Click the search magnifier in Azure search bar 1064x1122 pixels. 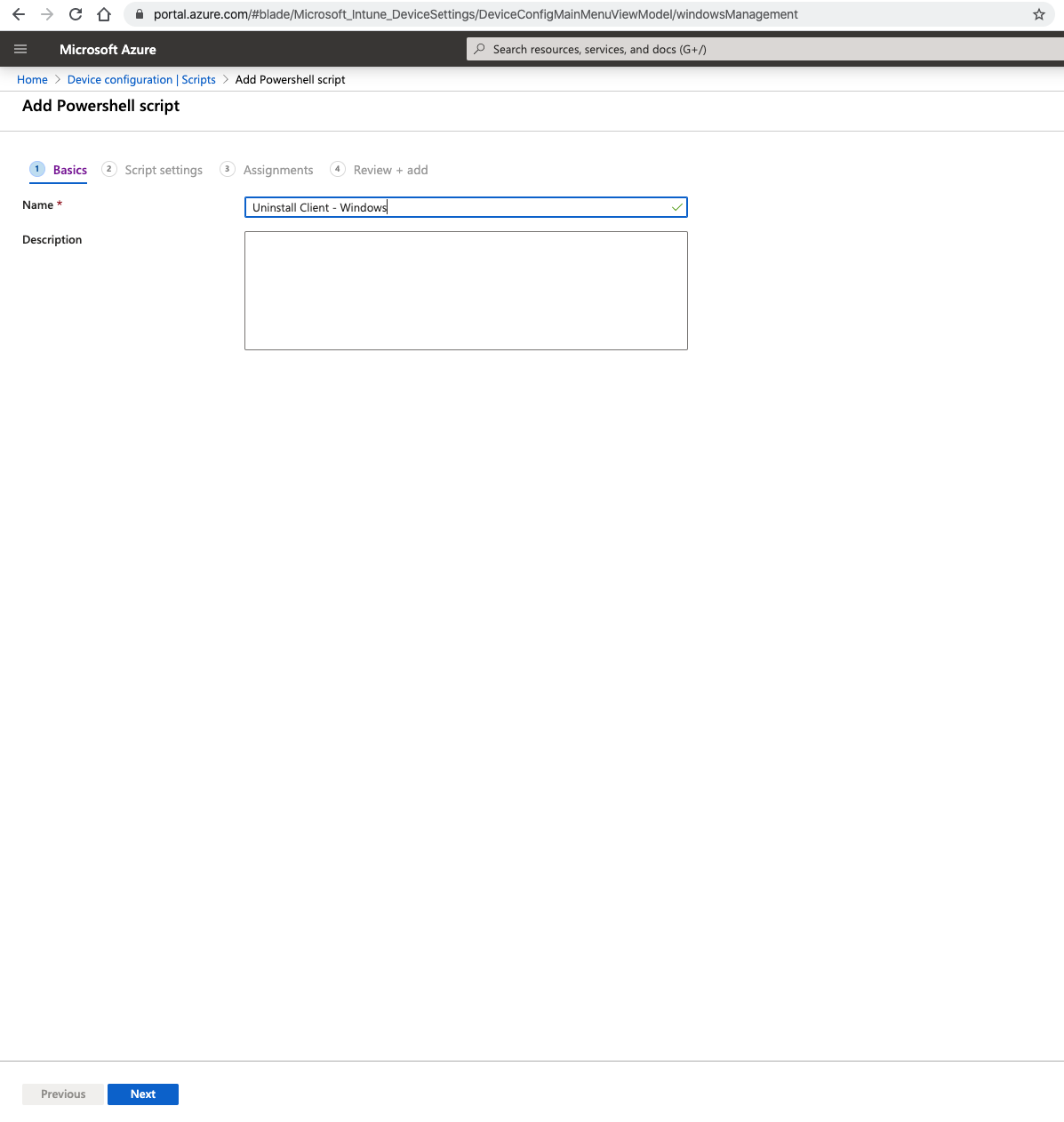(479, 49)
